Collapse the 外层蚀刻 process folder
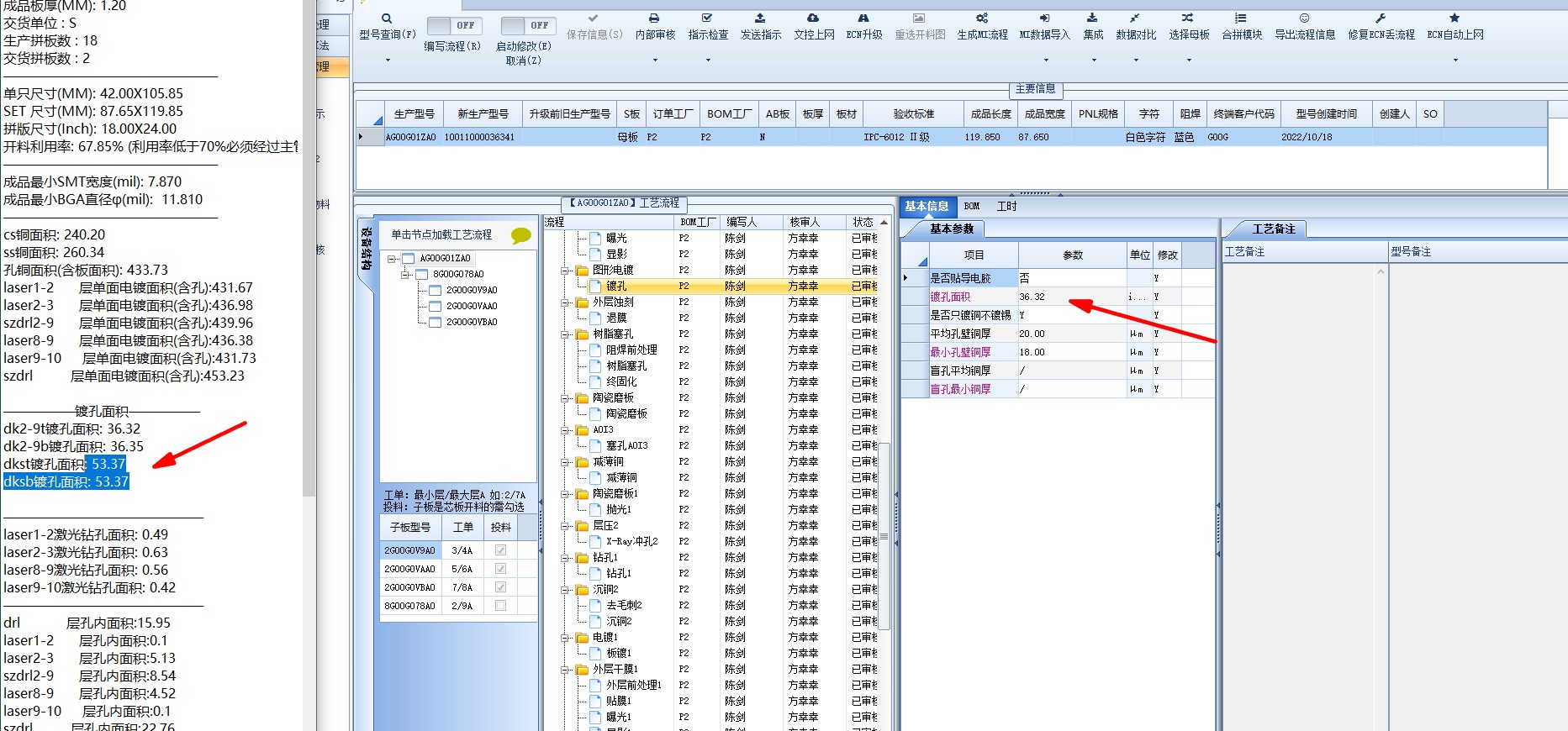Screen dimensions: 1568x731 (x=565, y=302)
